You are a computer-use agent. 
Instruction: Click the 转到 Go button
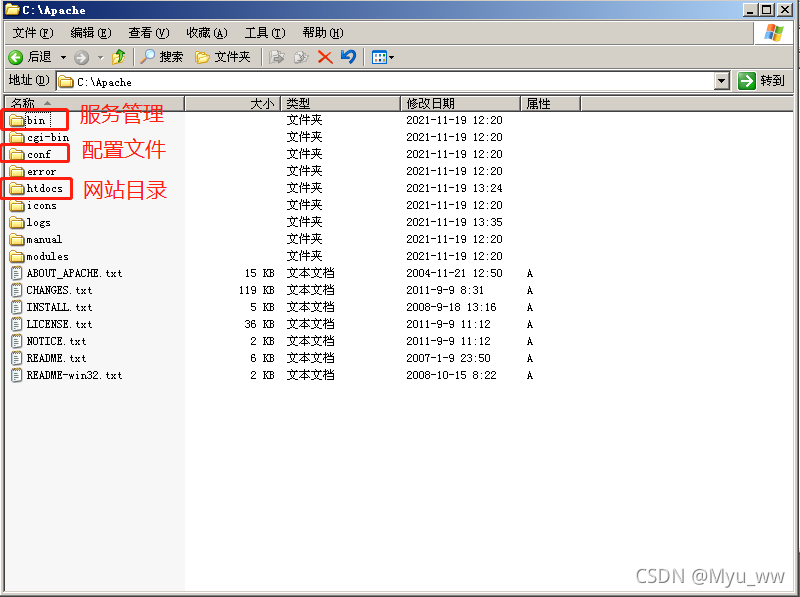pyautogui.click(x=762, y=81)
